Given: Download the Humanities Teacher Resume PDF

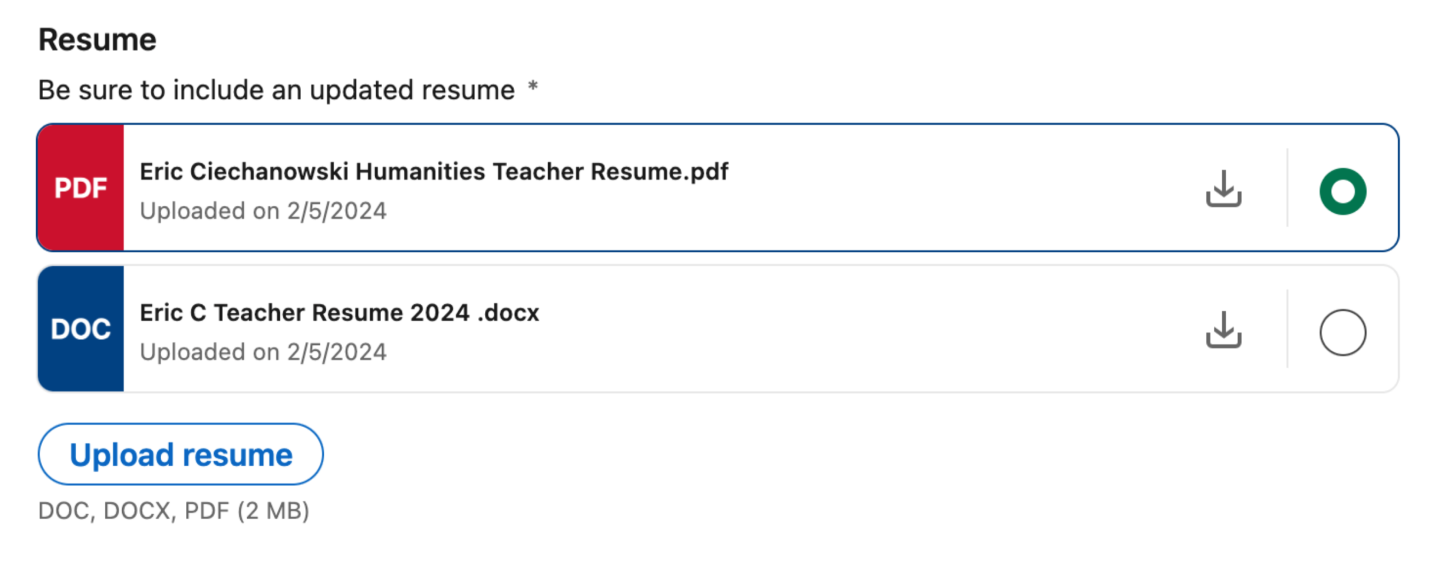Looking at the screenshot, I should tap(1223, 188).
